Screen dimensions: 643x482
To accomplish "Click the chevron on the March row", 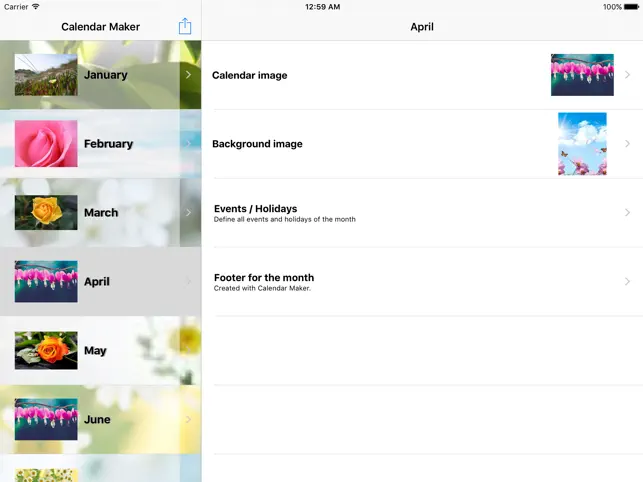I will tap(188, 212).
